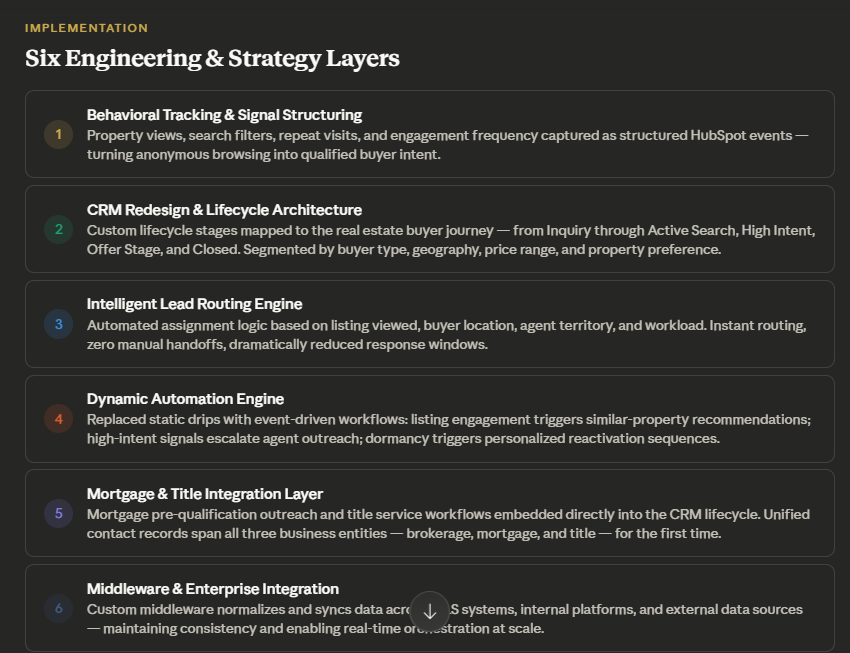The height and width of the screenshot is (653, 850).
Task: Open the Mortgage & Title Integration Layer title
Action: point(205,494)
